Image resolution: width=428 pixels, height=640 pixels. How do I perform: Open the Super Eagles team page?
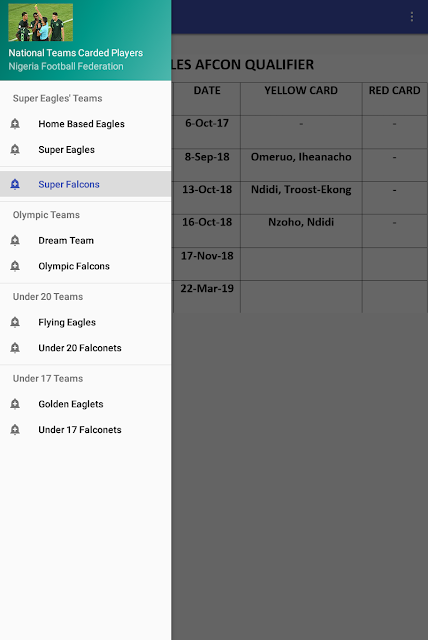point(85,149)
